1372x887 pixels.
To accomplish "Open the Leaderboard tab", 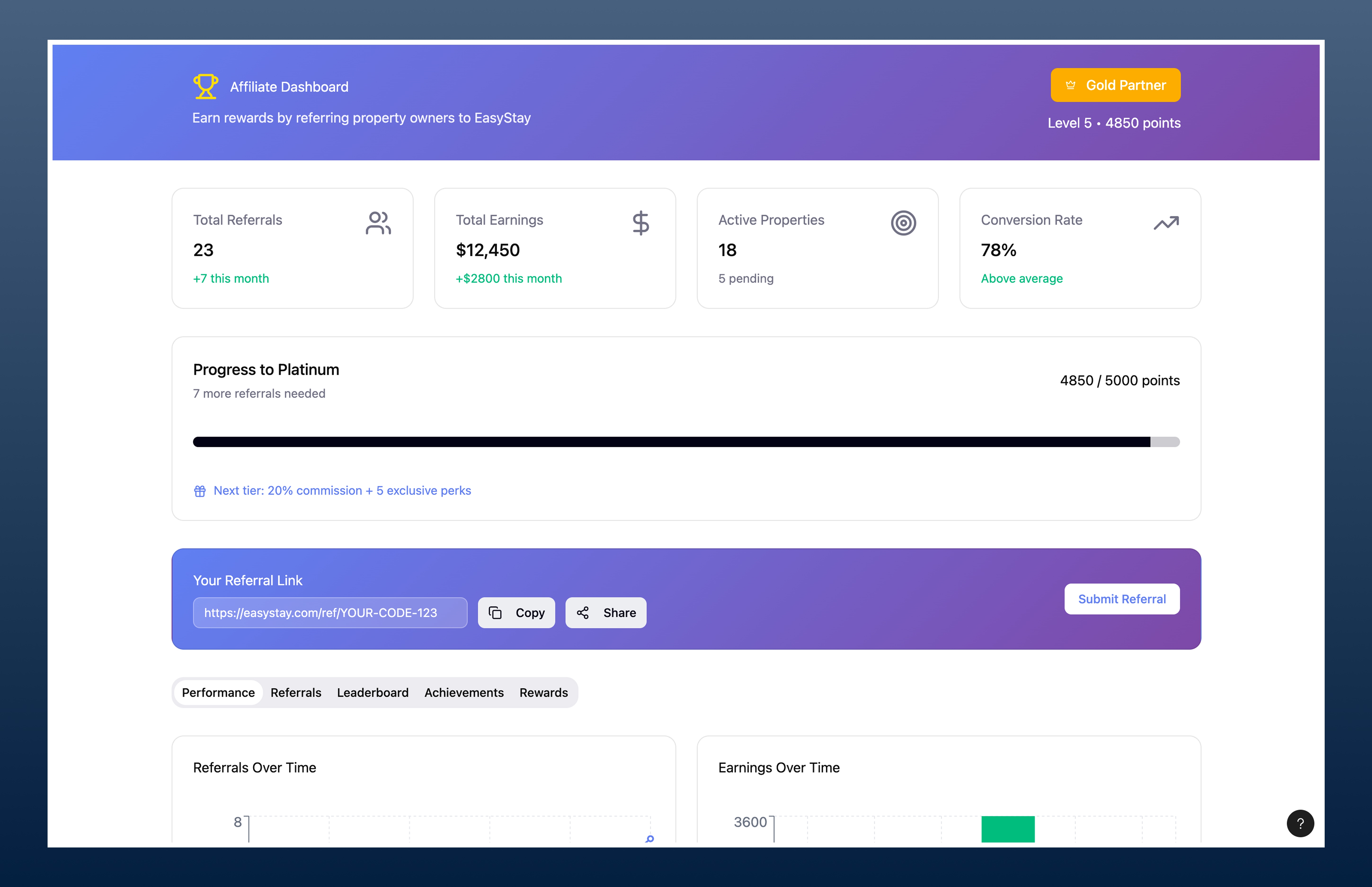I will coord(373,692).
